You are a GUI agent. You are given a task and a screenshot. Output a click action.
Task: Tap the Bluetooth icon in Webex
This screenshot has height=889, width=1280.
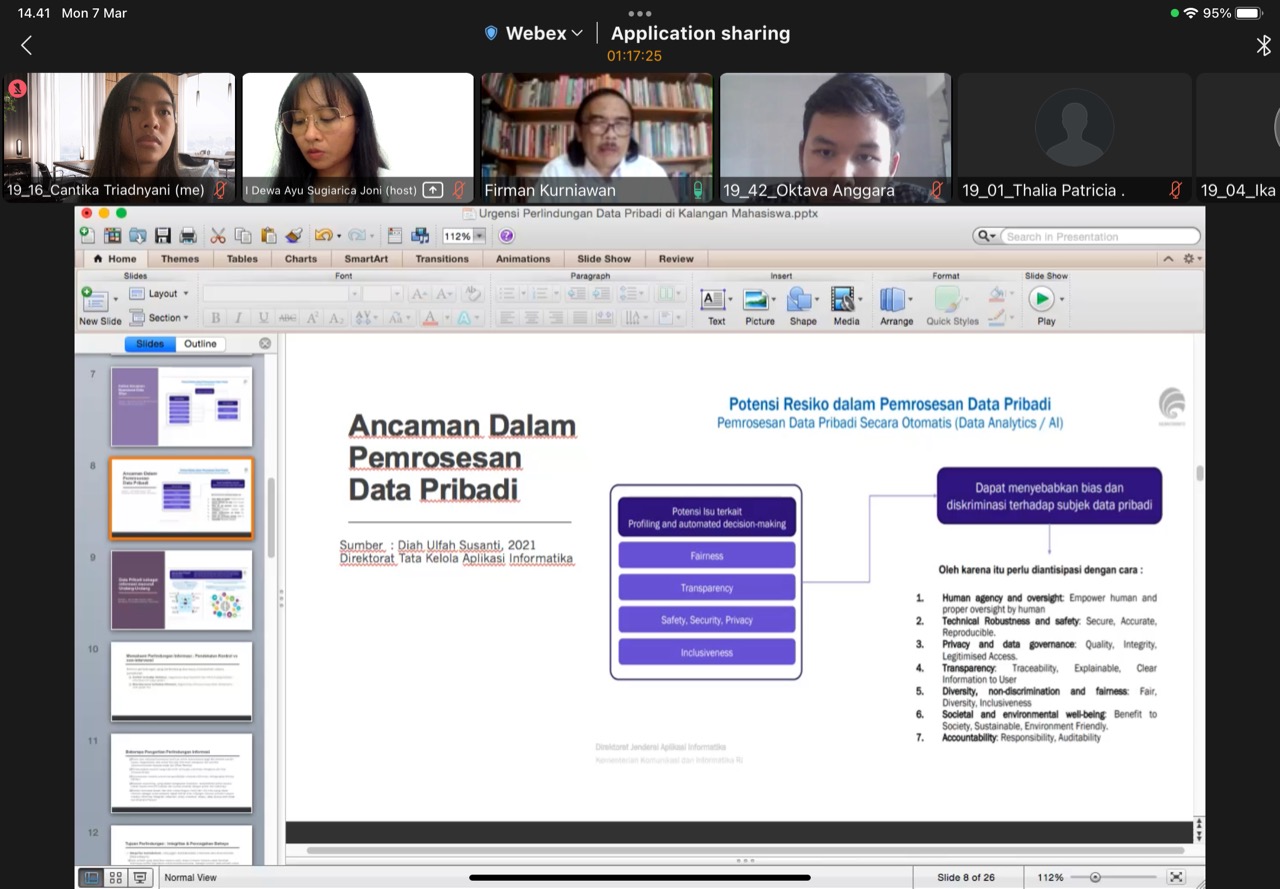click(1263, 46)
